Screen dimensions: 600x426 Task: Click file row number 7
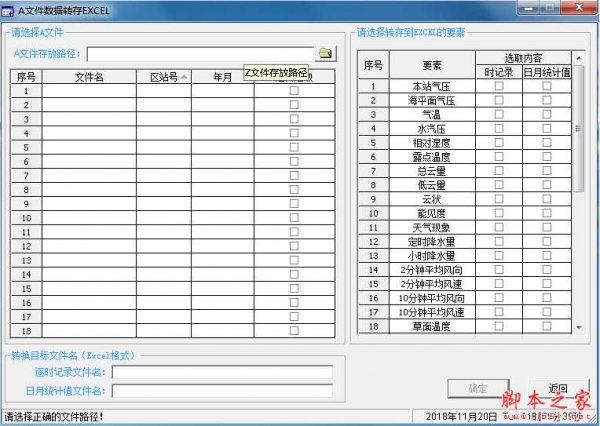tap(26, 176)
